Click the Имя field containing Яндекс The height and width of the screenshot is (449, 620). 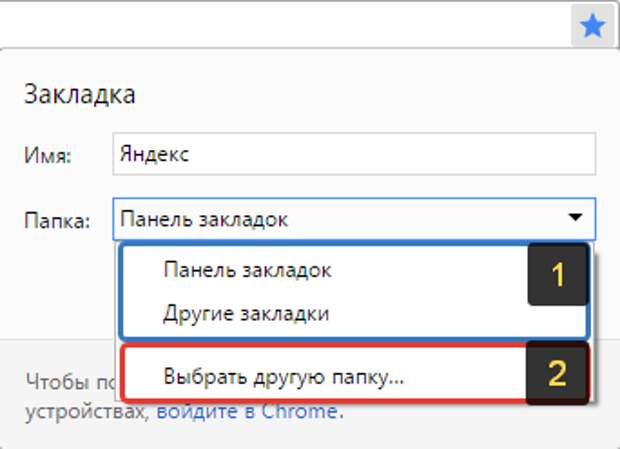(x=354, y=156)
